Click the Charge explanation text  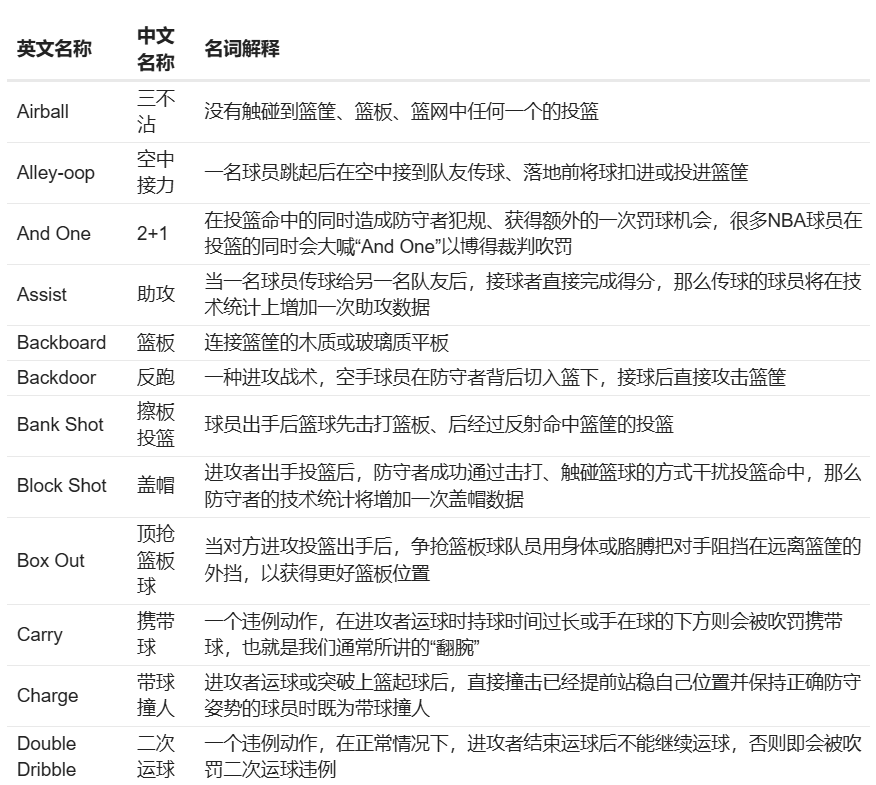tap(533, 696)
